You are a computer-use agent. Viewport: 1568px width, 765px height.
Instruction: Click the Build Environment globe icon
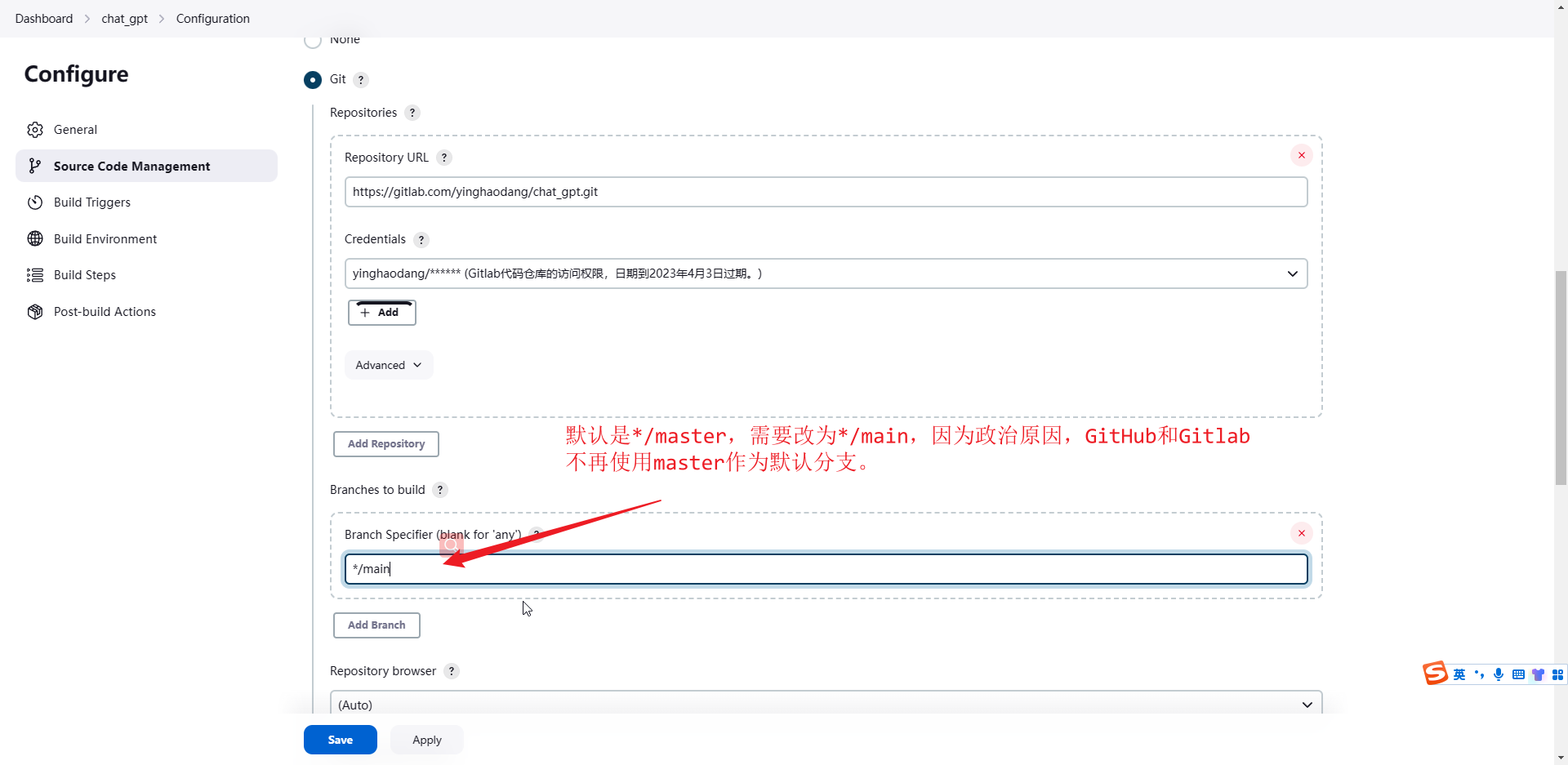tap(35, 238)
